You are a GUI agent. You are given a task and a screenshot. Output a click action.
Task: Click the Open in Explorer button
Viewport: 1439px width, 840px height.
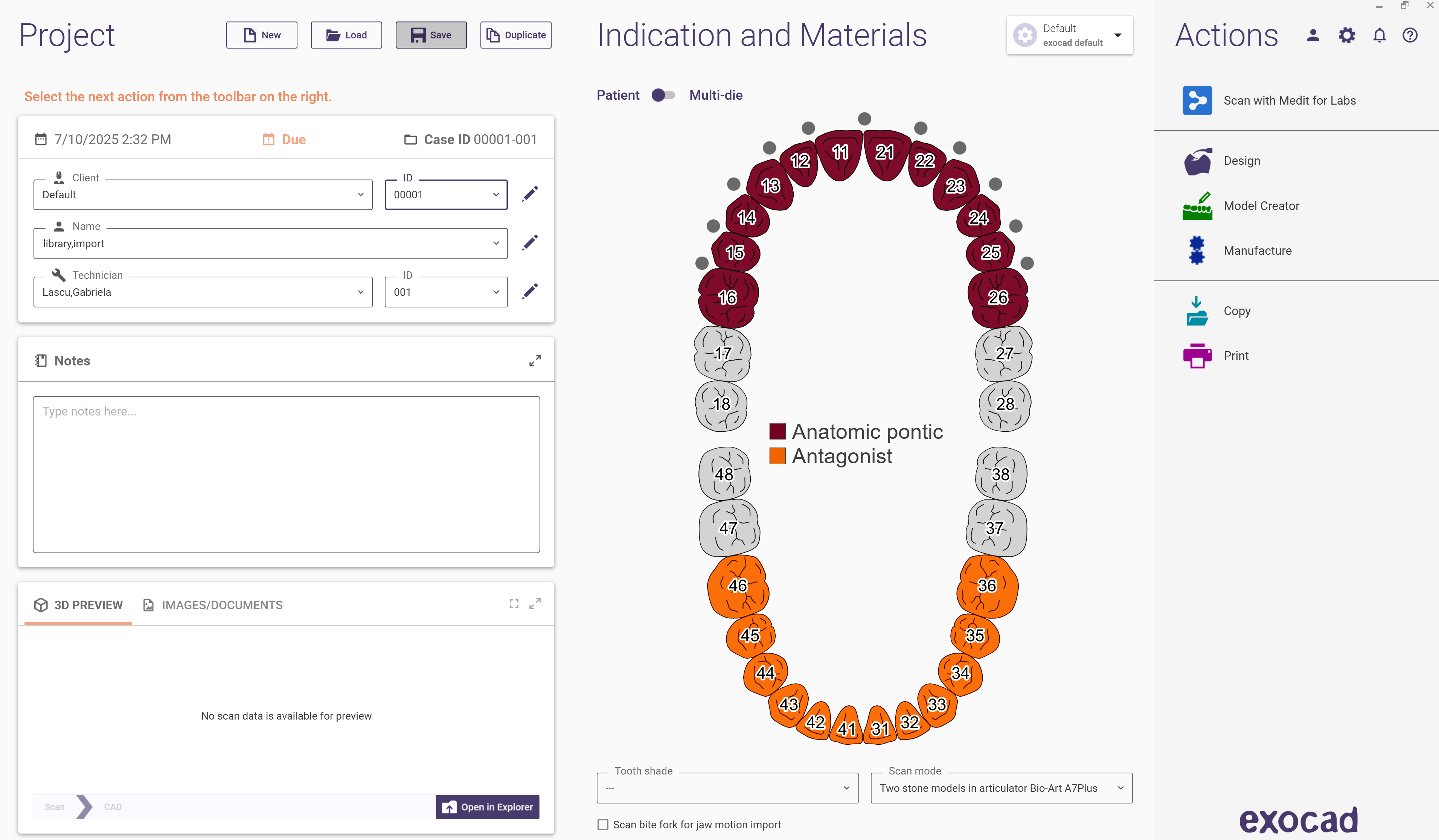[487, 807]
